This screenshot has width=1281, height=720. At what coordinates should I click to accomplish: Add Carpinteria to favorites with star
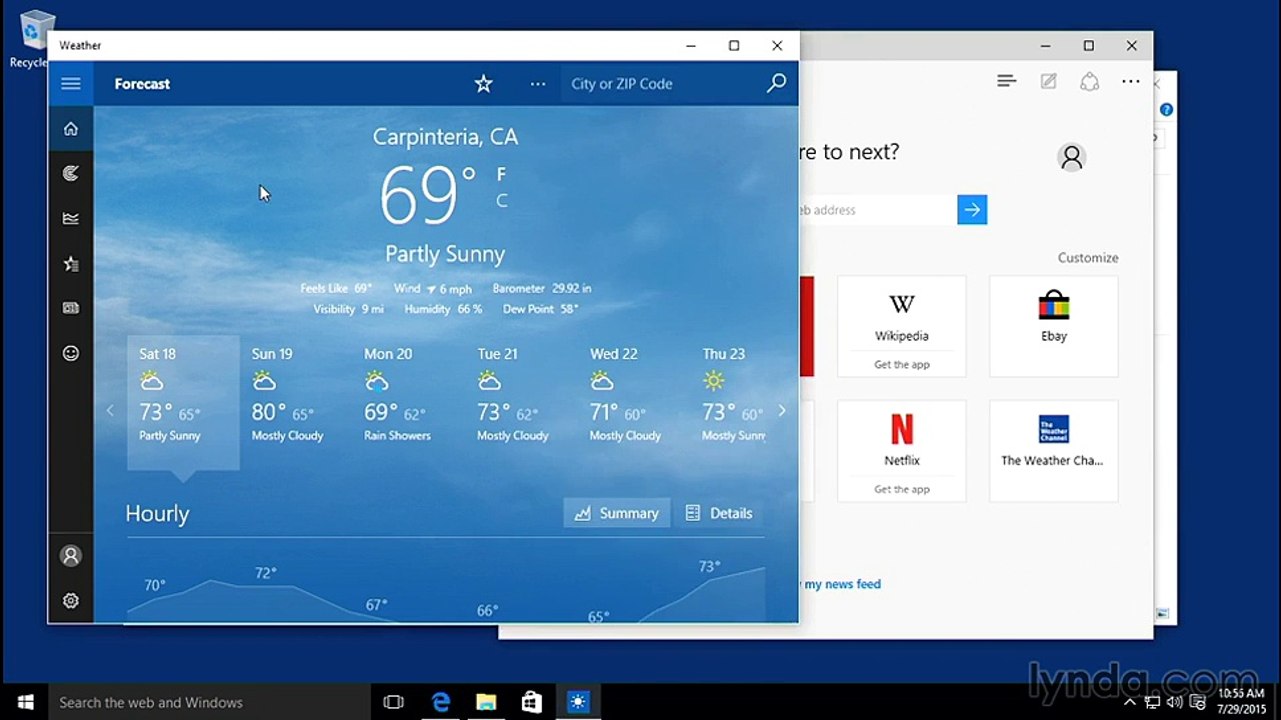click(x=484, y=84)
